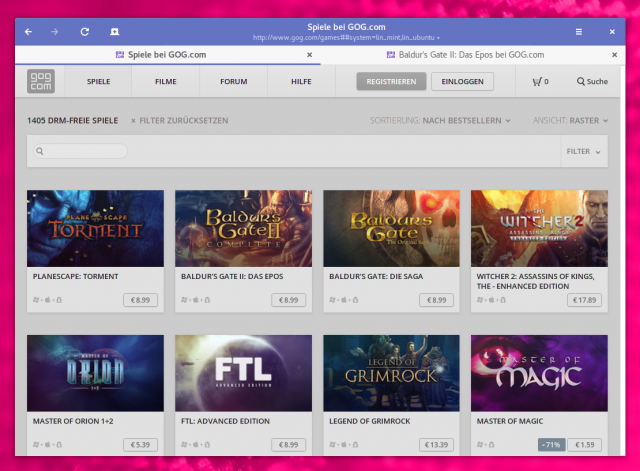The height and width of the screenshot is (471, 640).
Task: Click the €17.89 price button for Witcher 2
Action: point(584,300)
